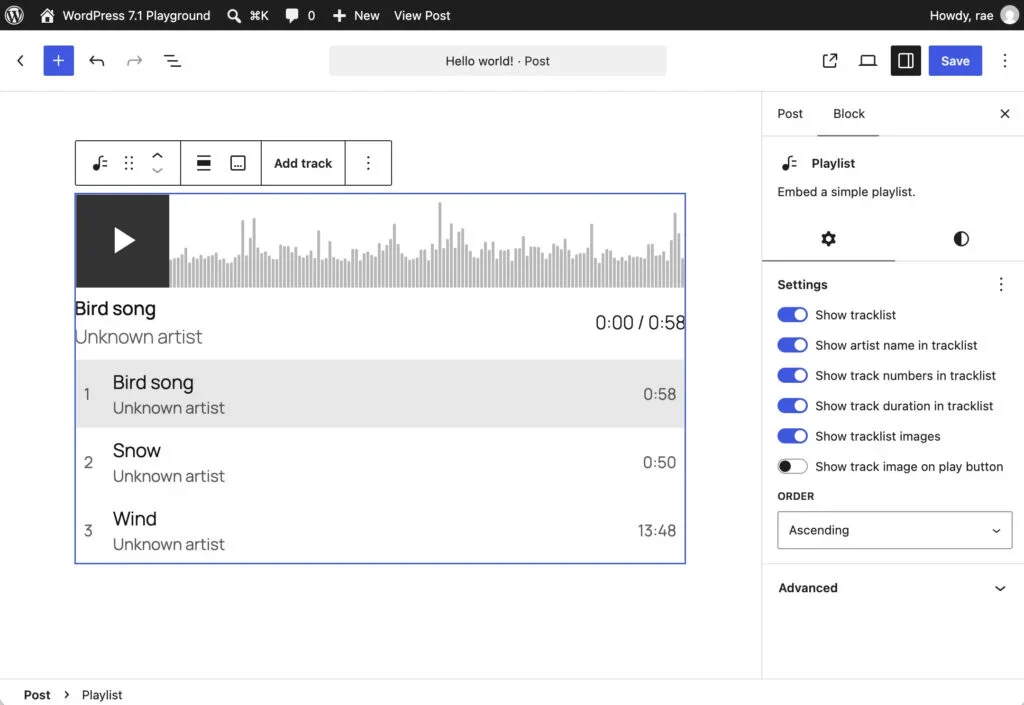1024x705 pixels.
Task: Click the caption toolbar icon
Action: point(238,163)
